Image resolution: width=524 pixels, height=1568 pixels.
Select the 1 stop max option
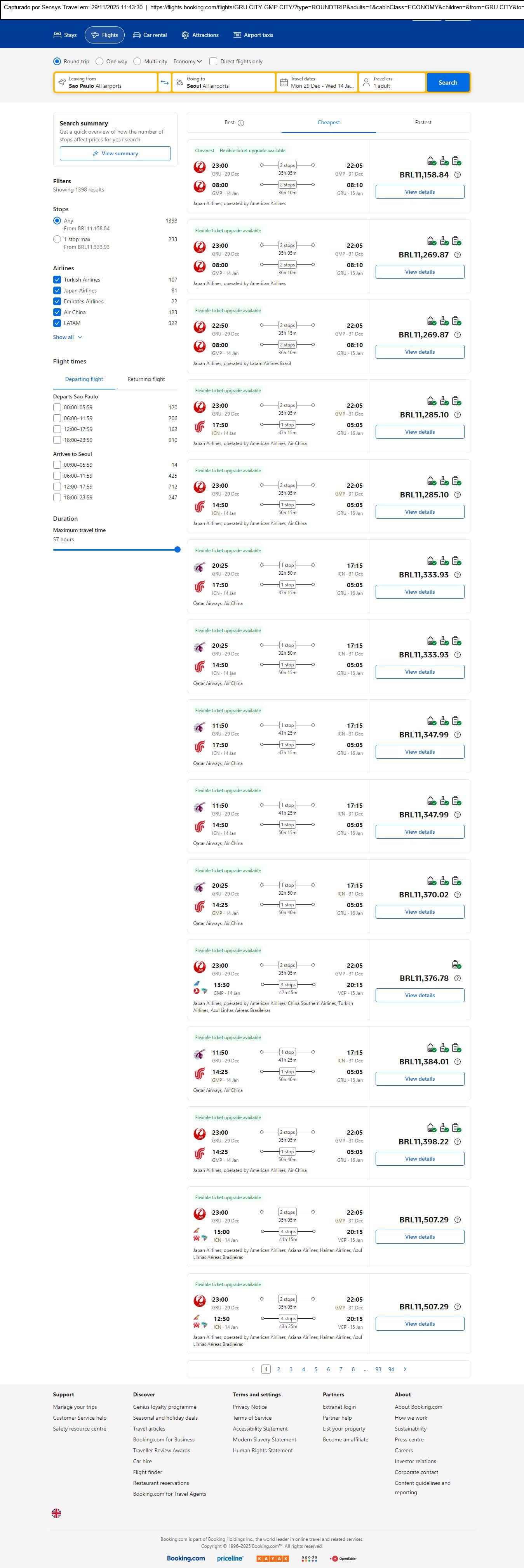[57, 240]
